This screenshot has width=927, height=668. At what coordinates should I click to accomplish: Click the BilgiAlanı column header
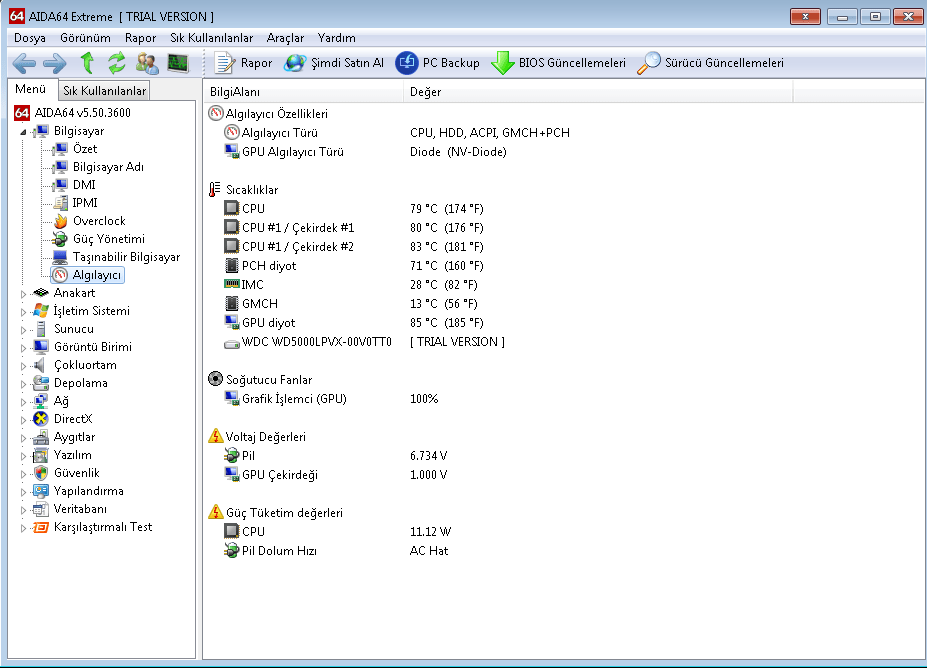(x=303, y=92)
